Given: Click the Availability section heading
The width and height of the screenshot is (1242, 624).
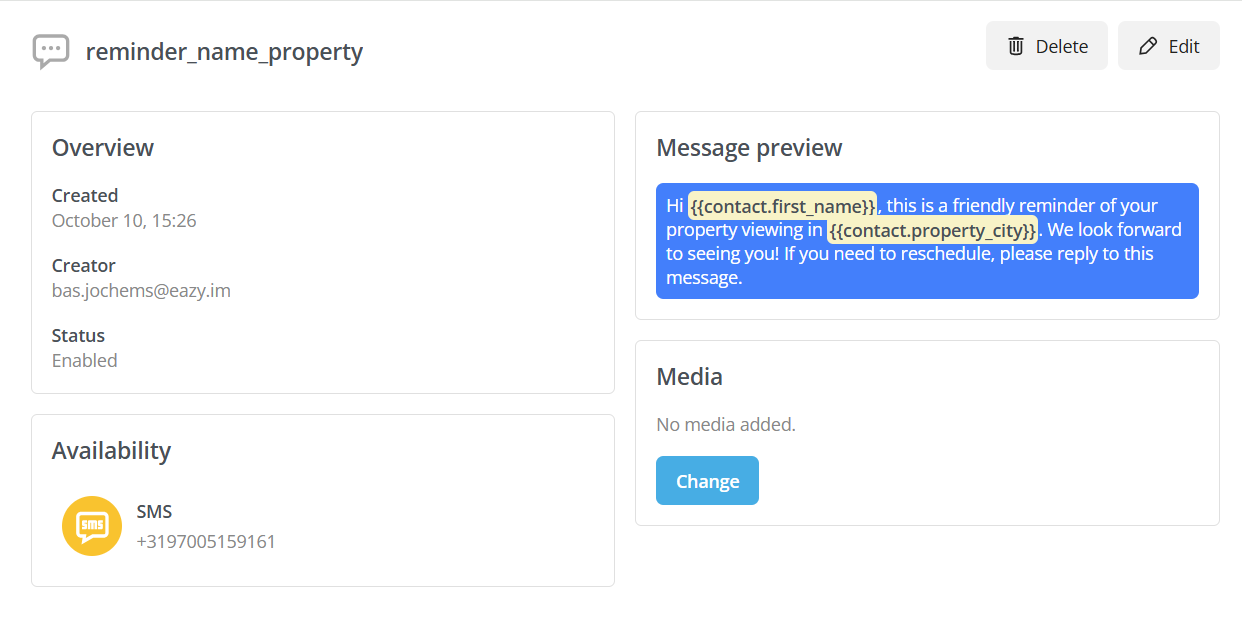Looking at the screenshot, I should (111, 451).
